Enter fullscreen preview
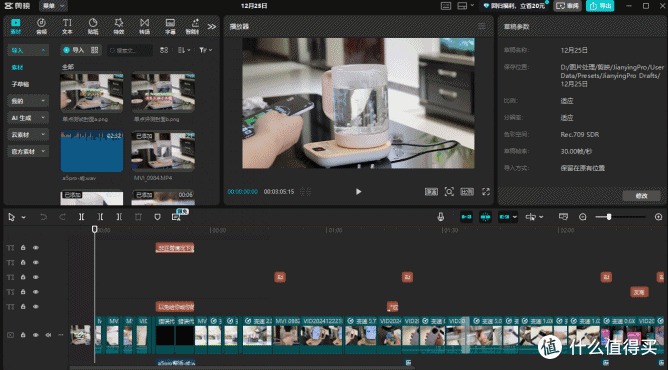This screenshot has width=668, height=370. click(486, 192)
